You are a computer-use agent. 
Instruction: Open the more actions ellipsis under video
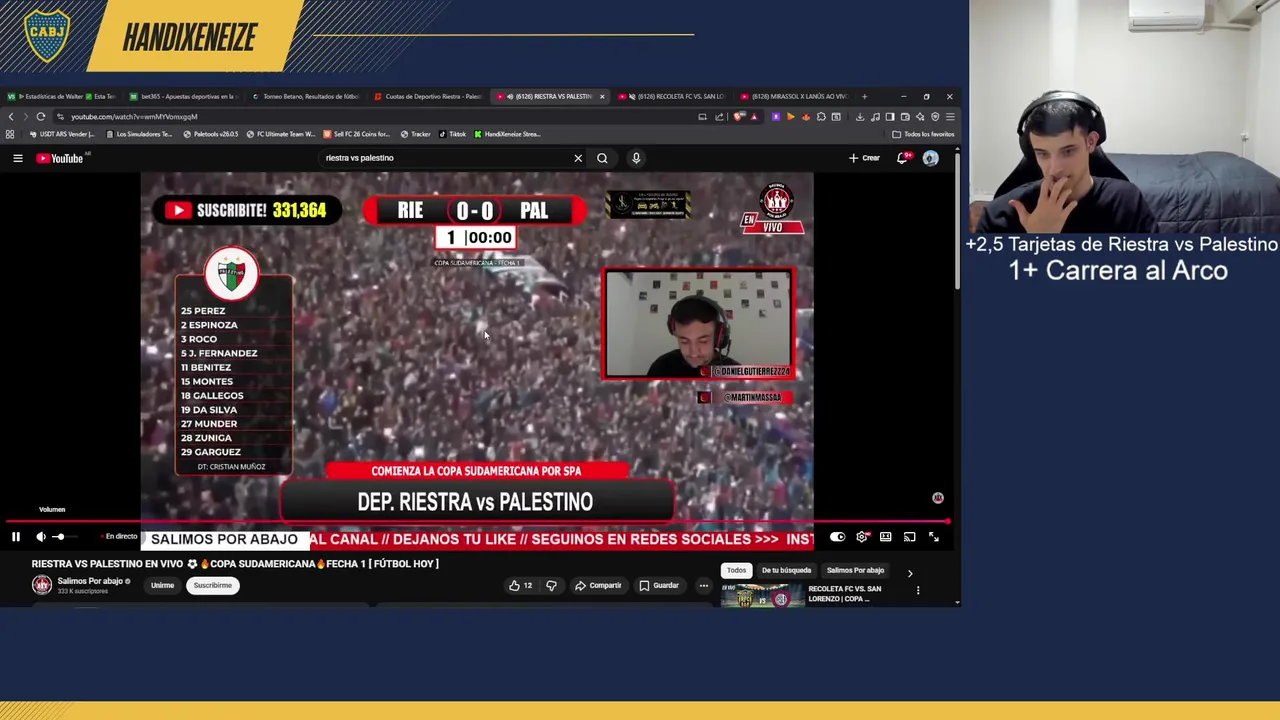704,585
